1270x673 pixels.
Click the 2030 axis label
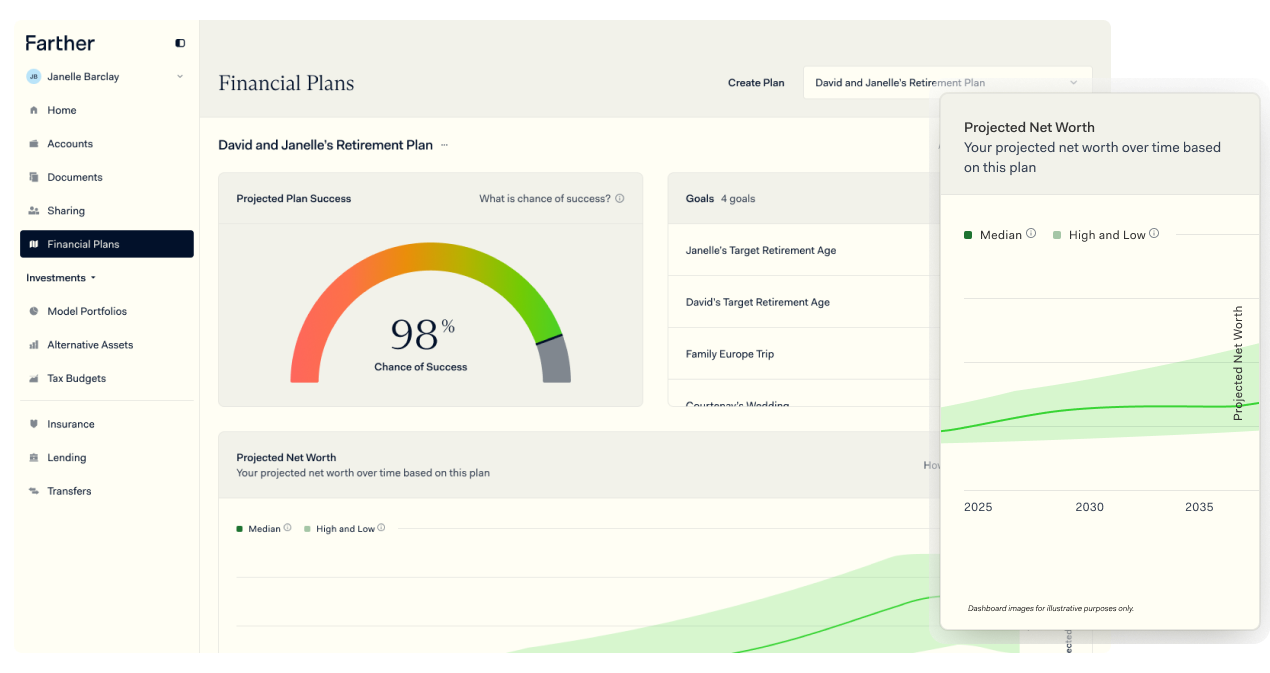1089,507
